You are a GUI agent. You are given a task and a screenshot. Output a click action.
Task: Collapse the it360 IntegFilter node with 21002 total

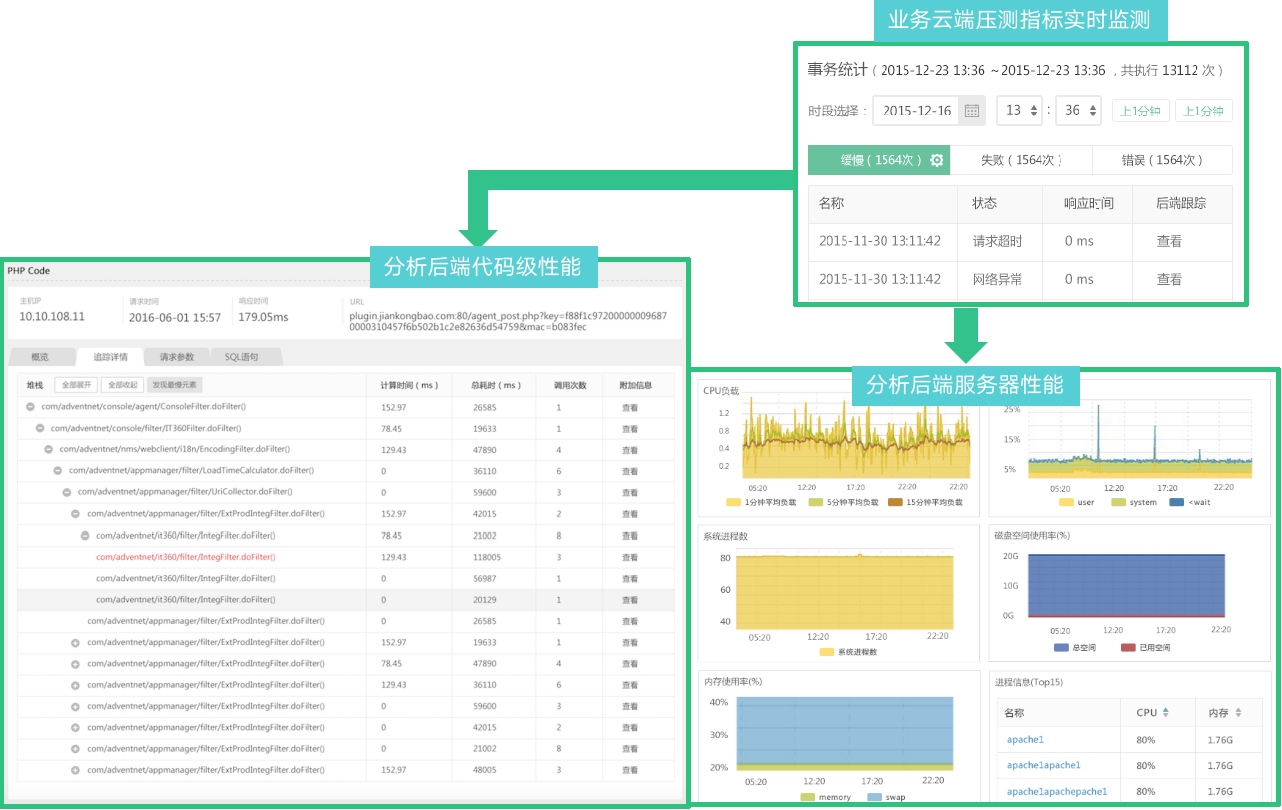(x=84, y=535)
